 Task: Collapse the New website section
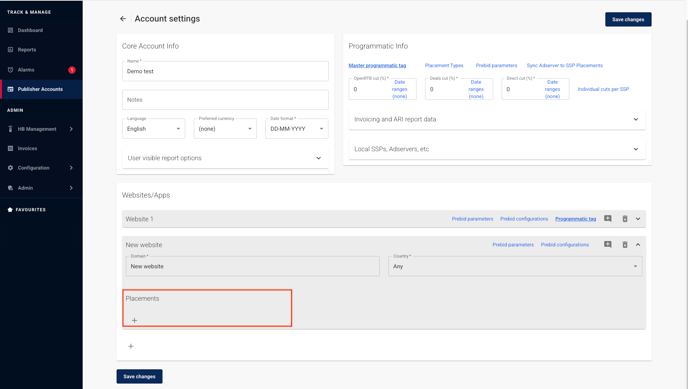638,245
